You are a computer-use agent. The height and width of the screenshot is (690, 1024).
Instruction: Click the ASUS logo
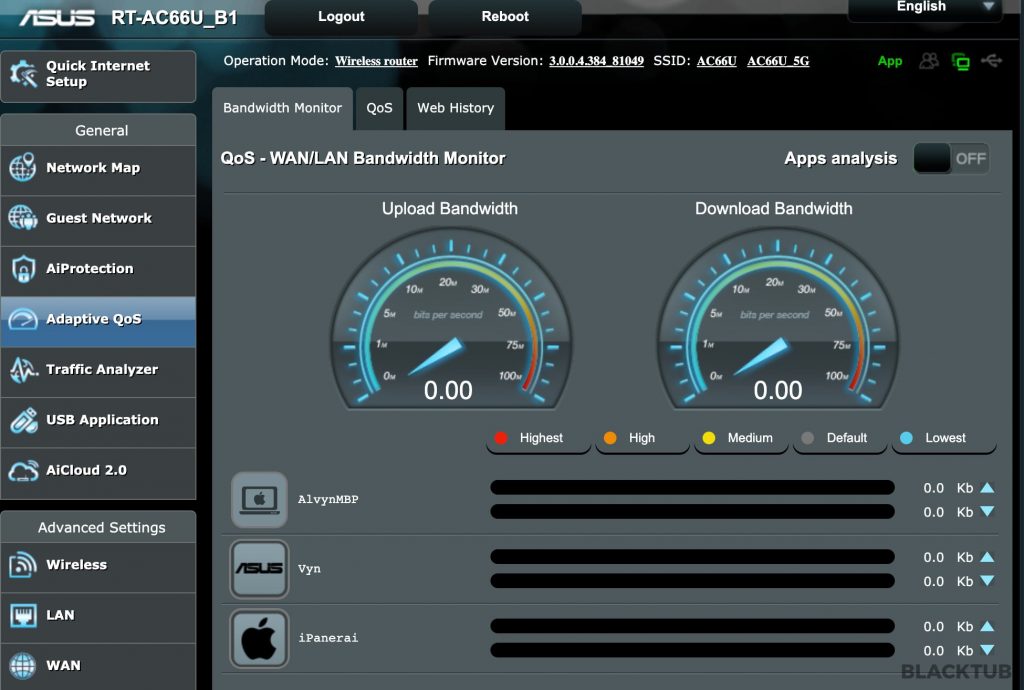point(57,18)
